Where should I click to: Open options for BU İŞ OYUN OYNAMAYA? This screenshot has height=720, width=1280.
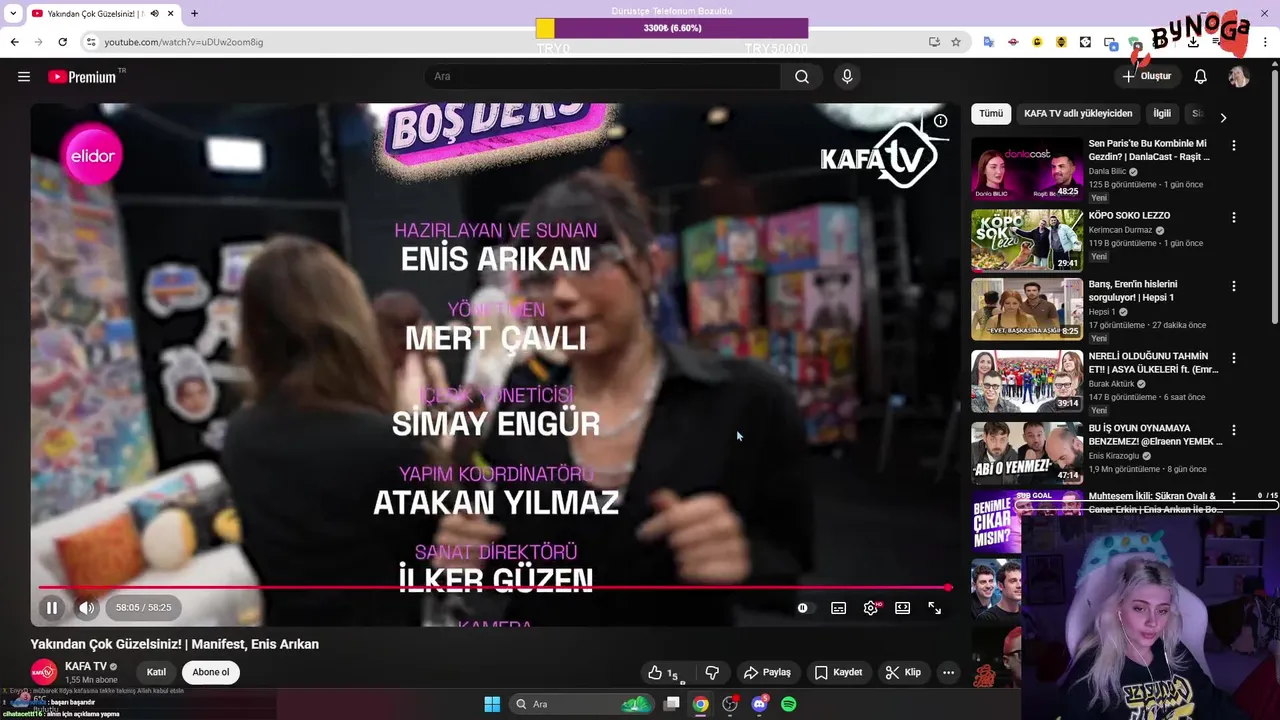pyautogui.click(x=1234, y=430)
